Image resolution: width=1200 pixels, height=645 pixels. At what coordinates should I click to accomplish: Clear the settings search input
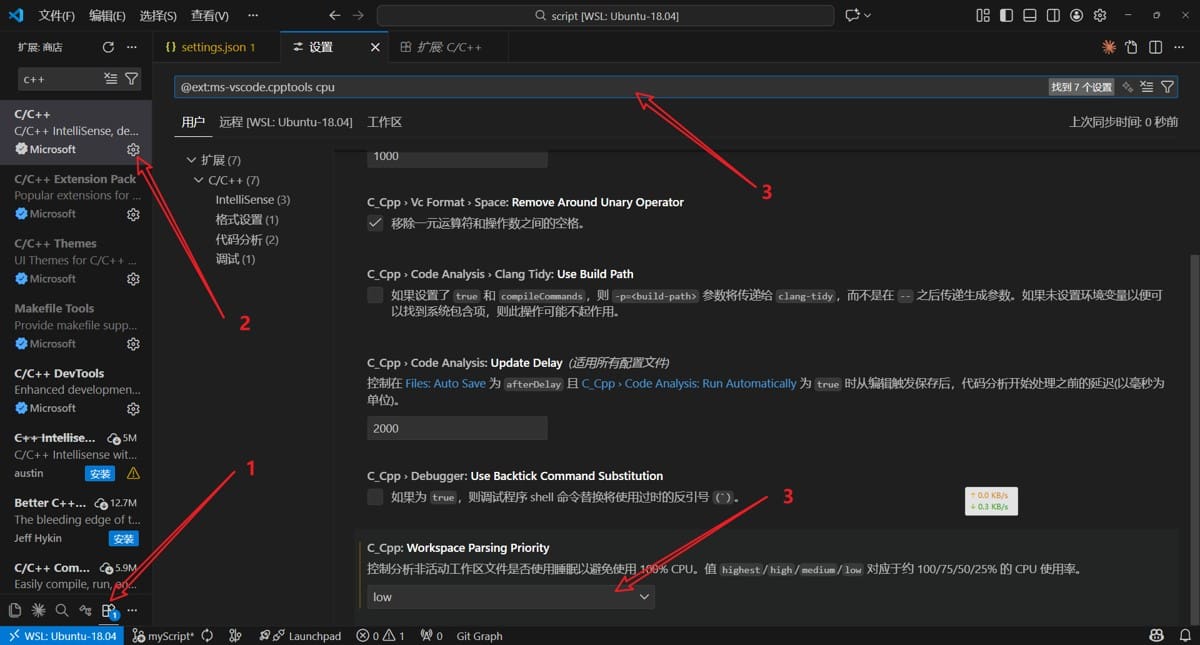point(1147,87)
